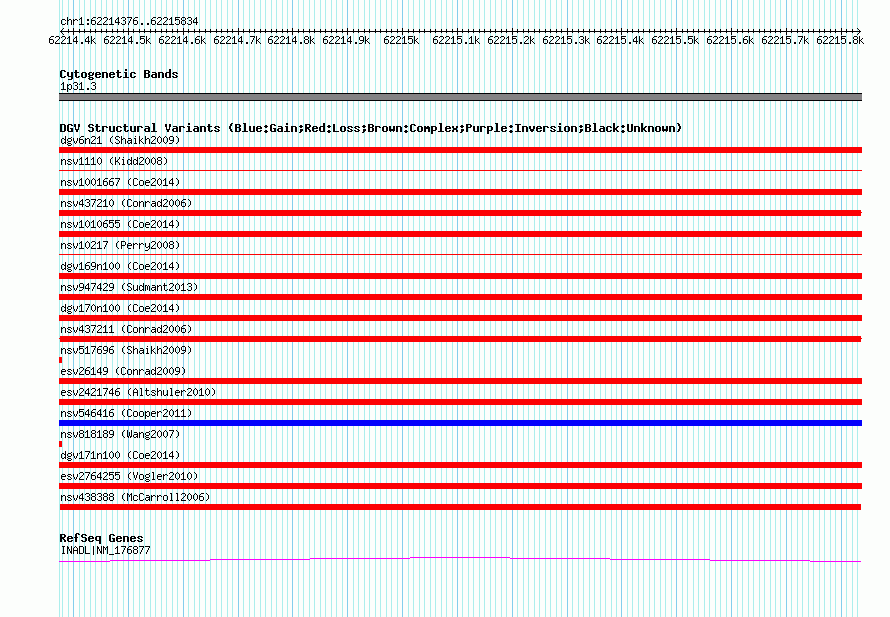Open the nsv947429 (Sudmant2013) label
Viewport: 890px width, 617px height.
click(129, 287)
